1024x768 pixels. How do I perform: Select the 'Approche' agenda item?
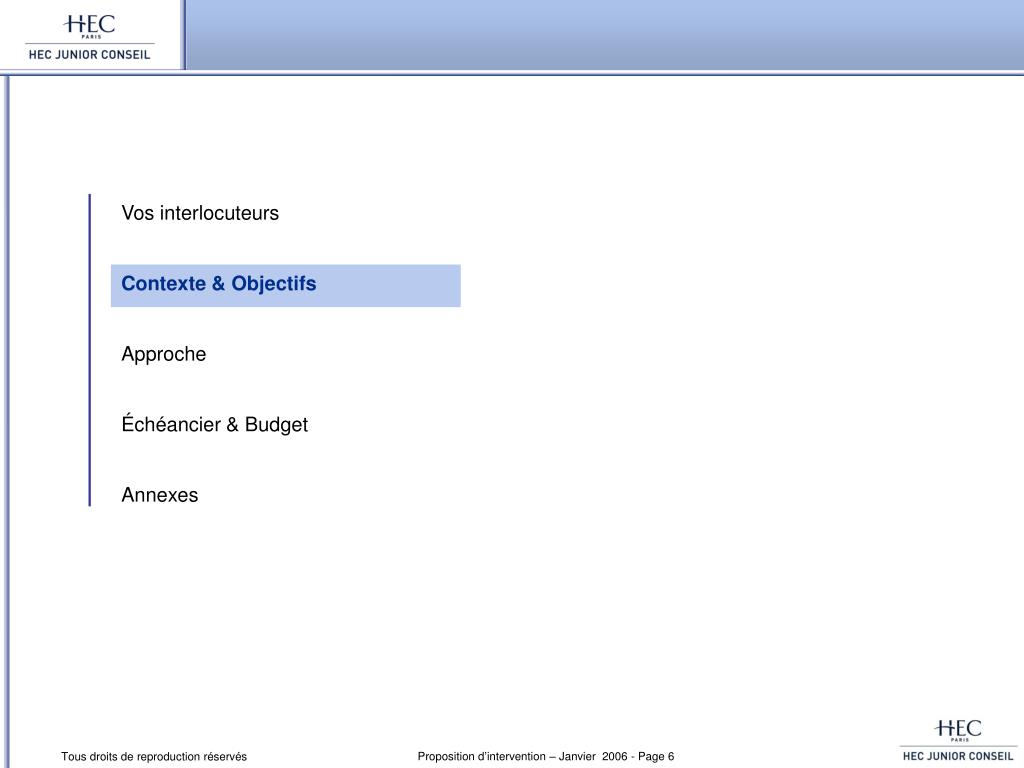tap(163, 355)
